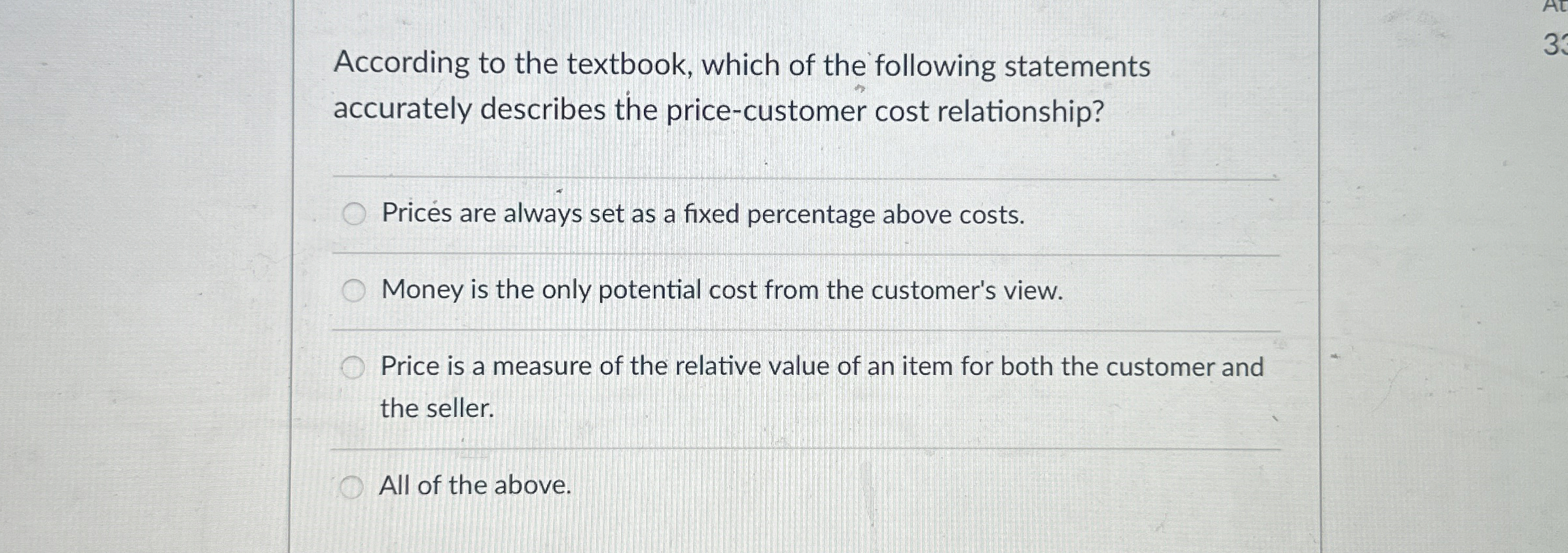This screenshot has height=553, width=1568.
Task: Click the question number in the top right corner
Action: (x=1558, y=43)
